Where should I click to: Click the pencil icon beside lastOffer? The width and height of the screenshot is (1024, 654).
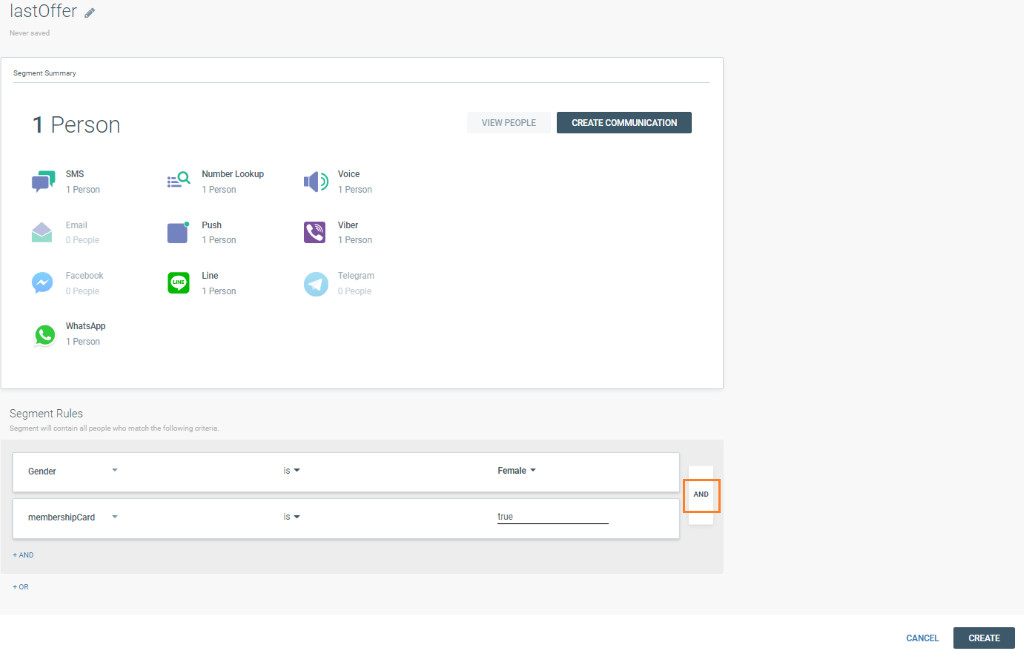90,13
